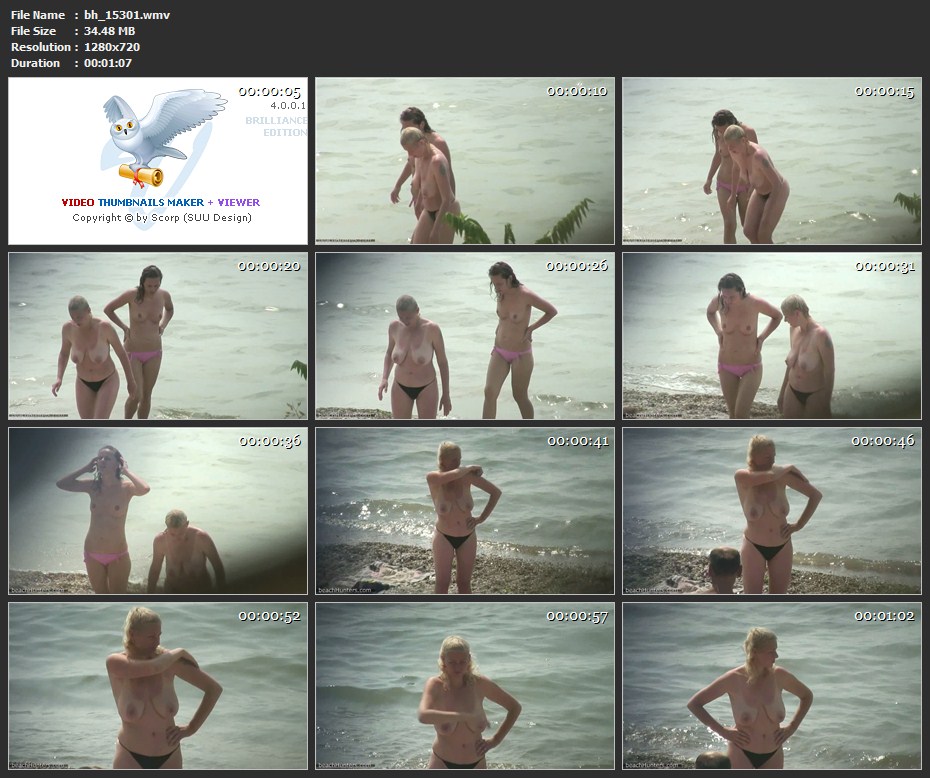Pick the thumbnail labeled 00:00:52
930x778 pixels.
click(158, 686)
